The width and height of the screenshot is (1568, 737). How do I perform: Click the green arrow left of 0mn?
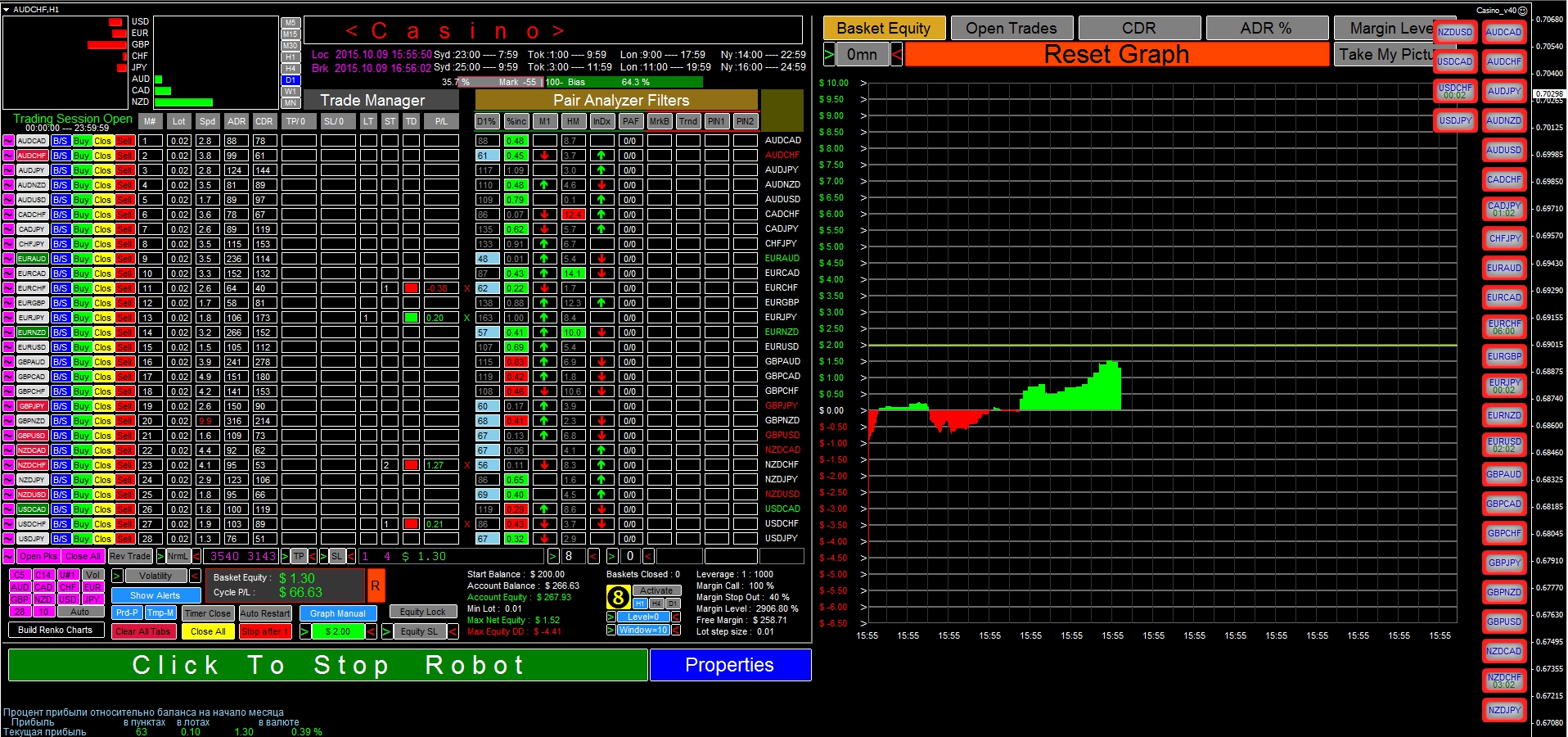pos(829,55)
